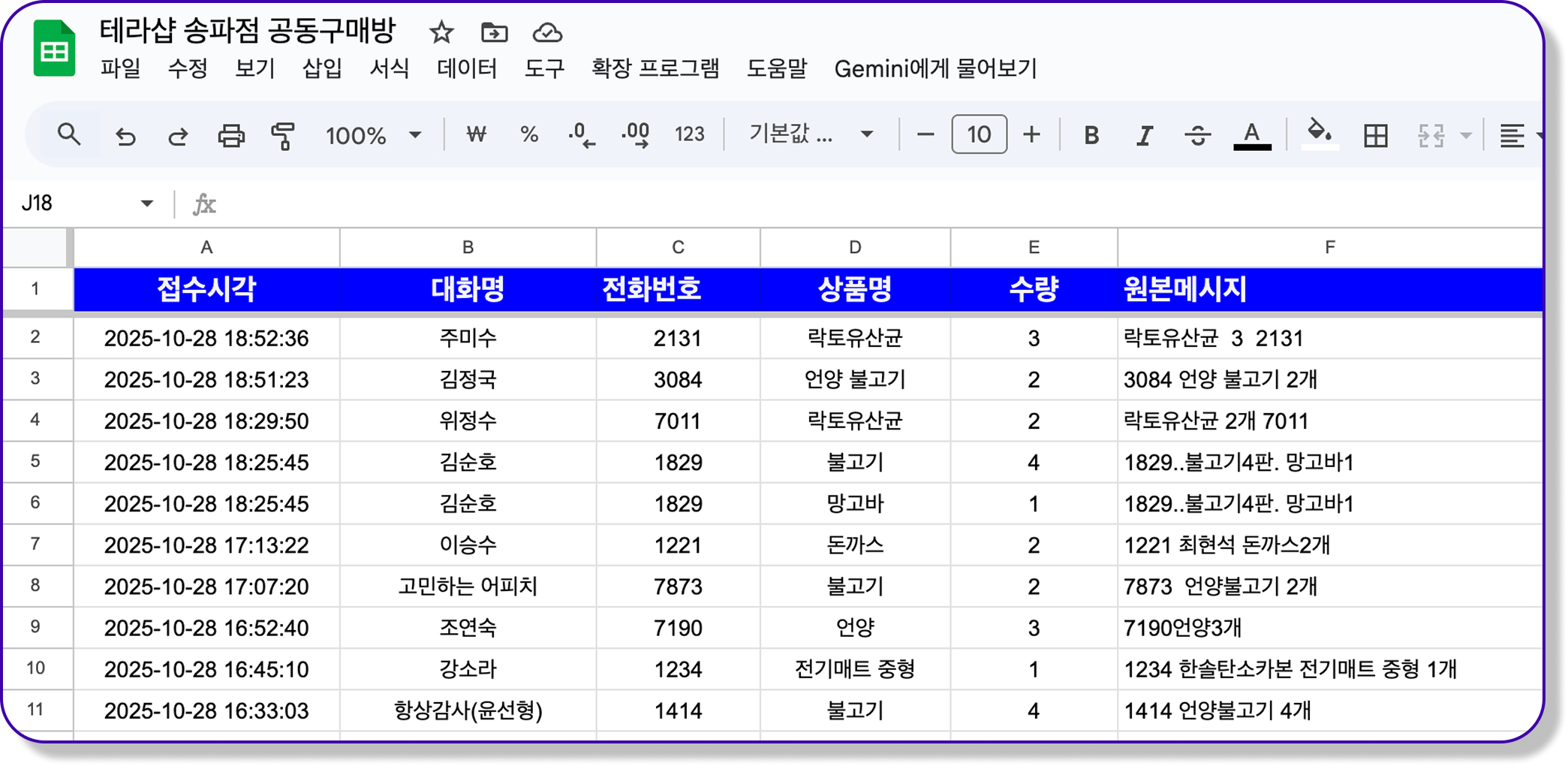Open the 확장 프로그램 menu
This screenshot has width=1568, height=766.
click(x=655, y=69)
